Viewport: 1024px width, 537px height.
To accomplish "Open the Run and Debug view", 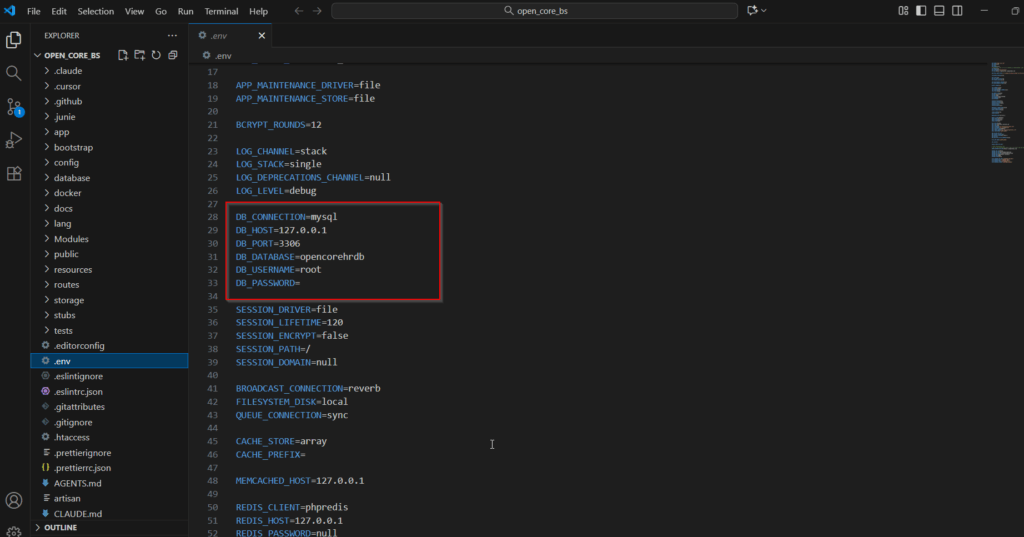I will [x=14, y=139].
